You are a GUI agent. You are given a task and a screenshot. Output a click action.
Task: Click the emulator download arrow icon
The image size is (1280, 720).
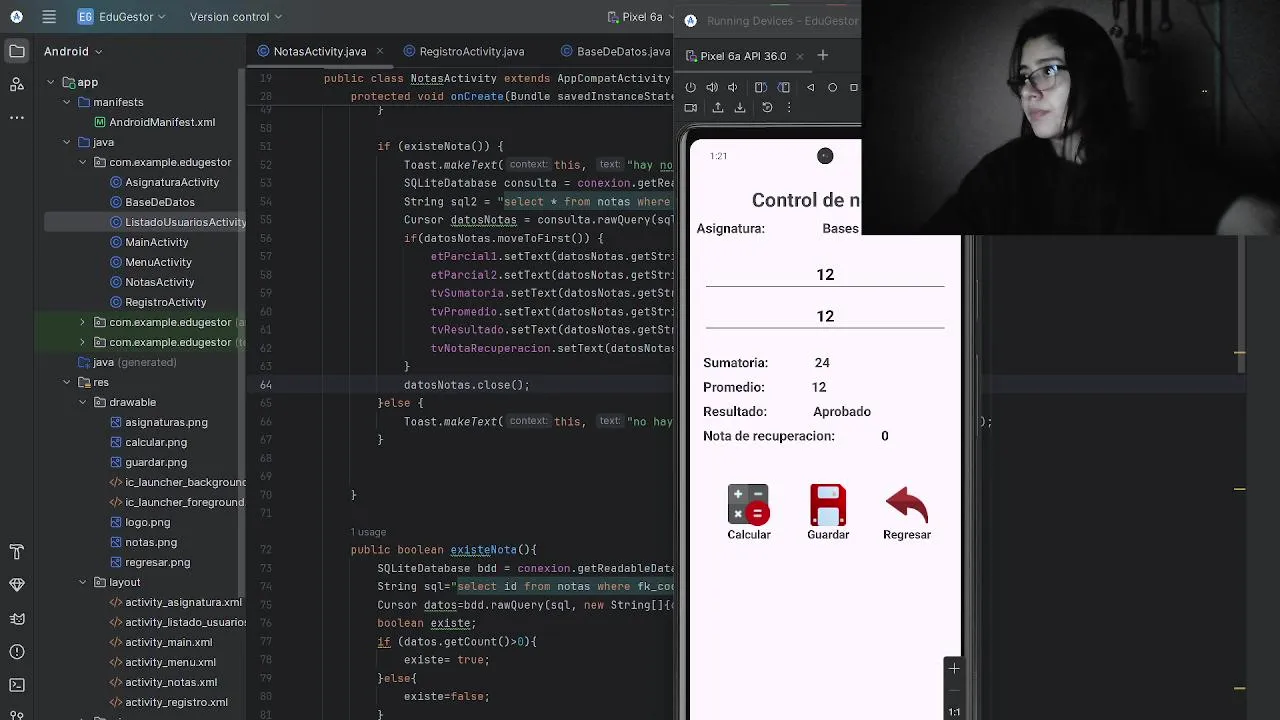[740, 108]
